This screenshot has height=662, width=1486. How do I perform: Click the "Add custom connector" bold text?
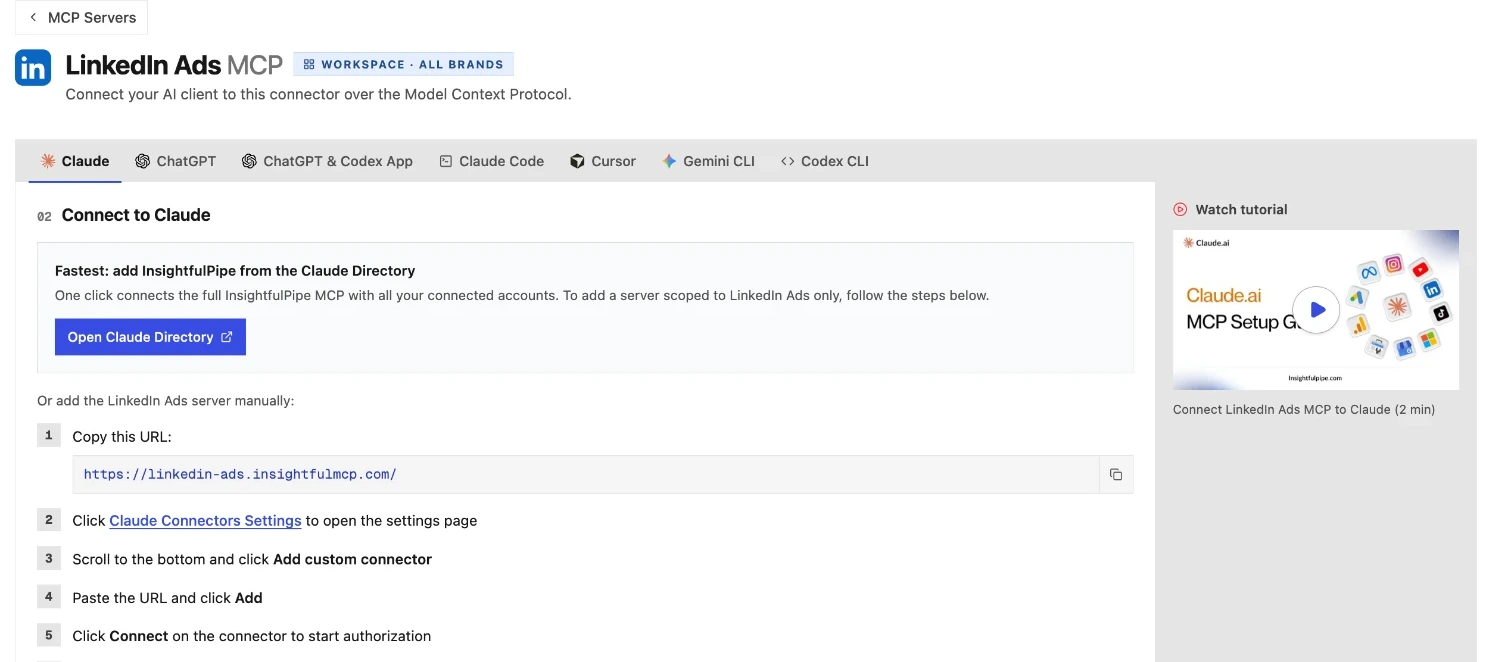coord(352,559)
